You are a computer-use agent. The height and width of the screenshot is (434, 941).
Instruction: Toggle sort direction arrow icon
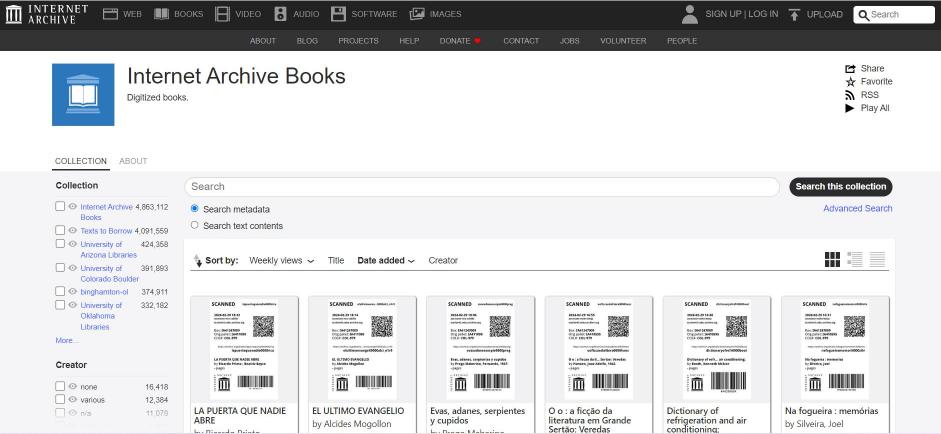197,261
